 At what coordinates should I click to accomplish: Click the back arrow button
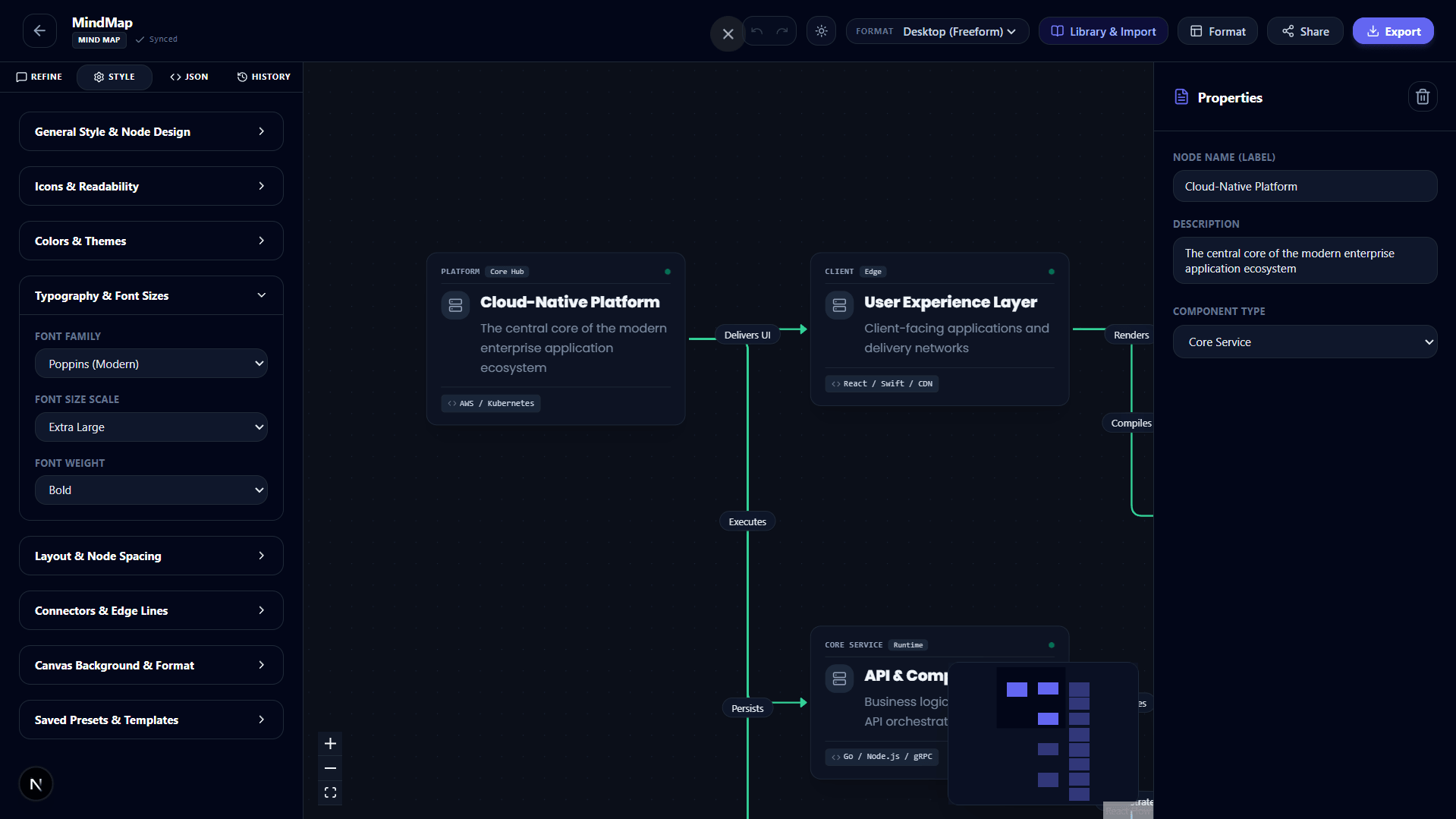coord(39,31)
